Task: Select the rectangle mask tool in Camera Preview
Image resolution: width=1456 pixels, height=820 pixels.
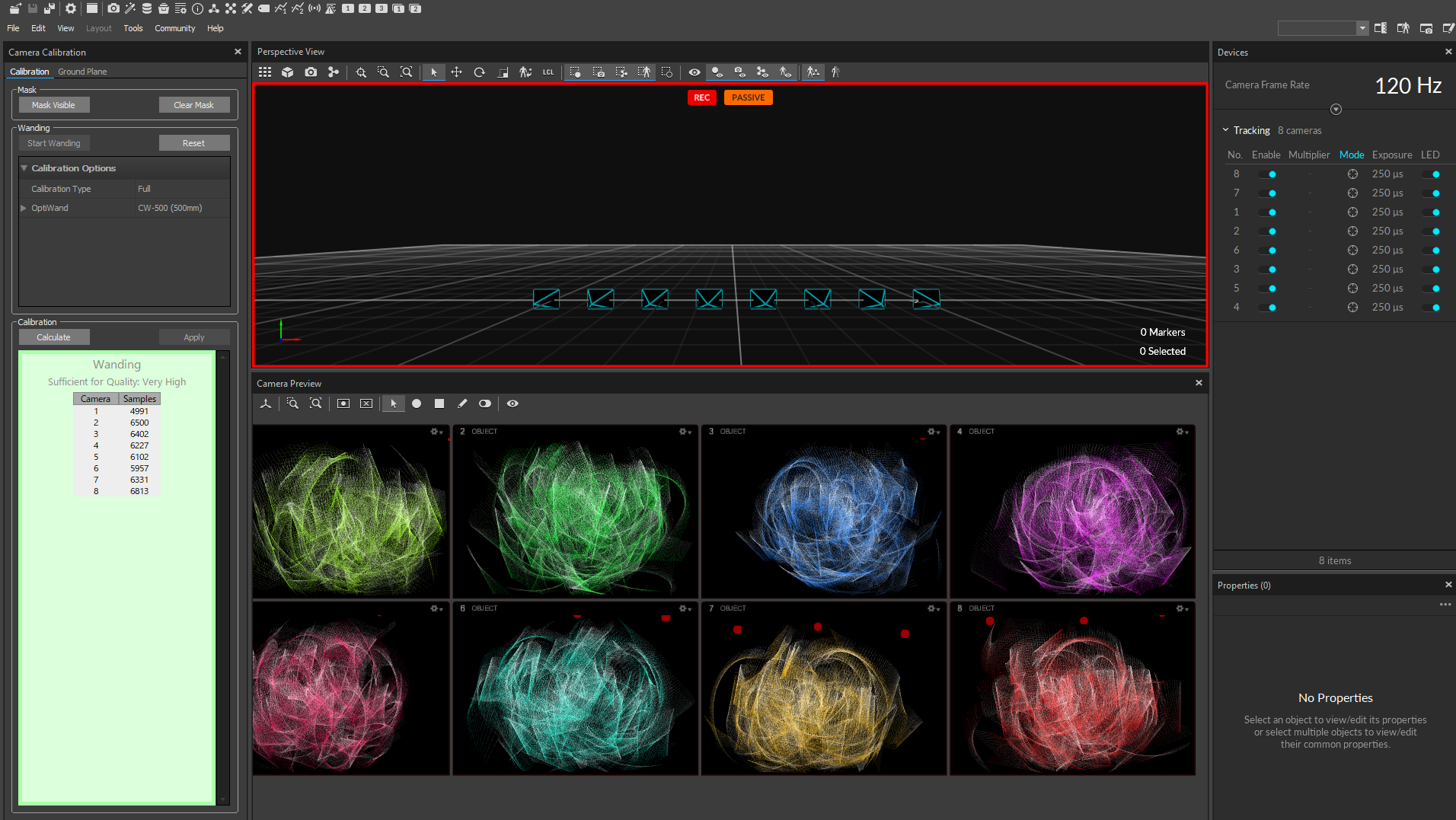Action: pyautogui.click(x=439, y=404)
